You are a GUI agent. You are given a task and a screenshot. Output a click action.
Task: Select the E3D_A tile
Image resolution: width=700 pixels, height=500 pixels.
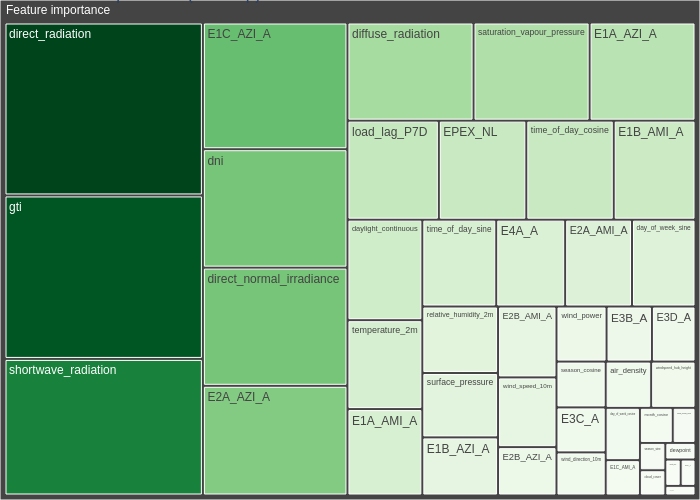click(x=673, y=334)
